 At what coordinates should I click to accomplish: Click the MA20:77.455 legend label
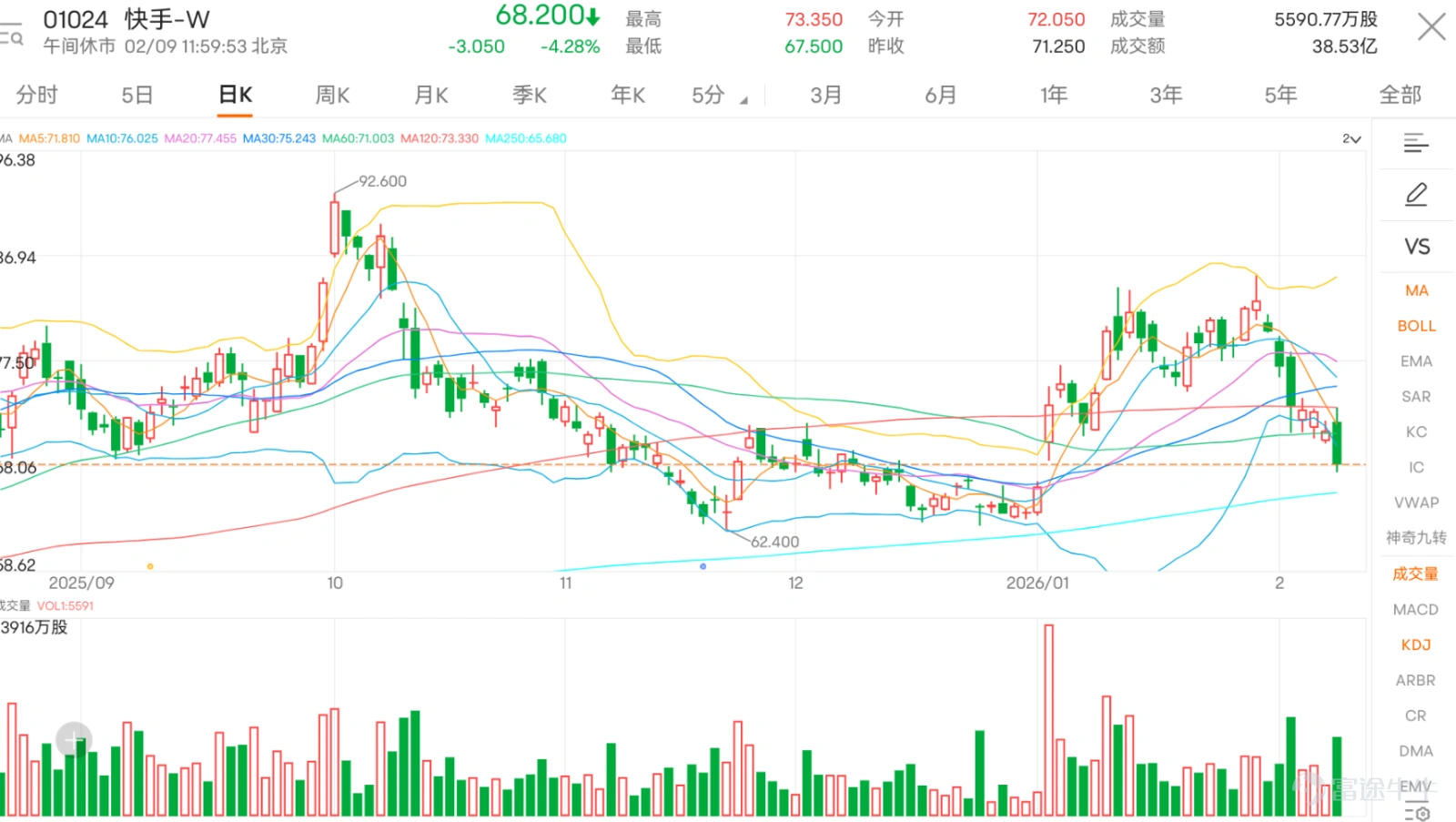pyautogui.click(x=200, y=139)
